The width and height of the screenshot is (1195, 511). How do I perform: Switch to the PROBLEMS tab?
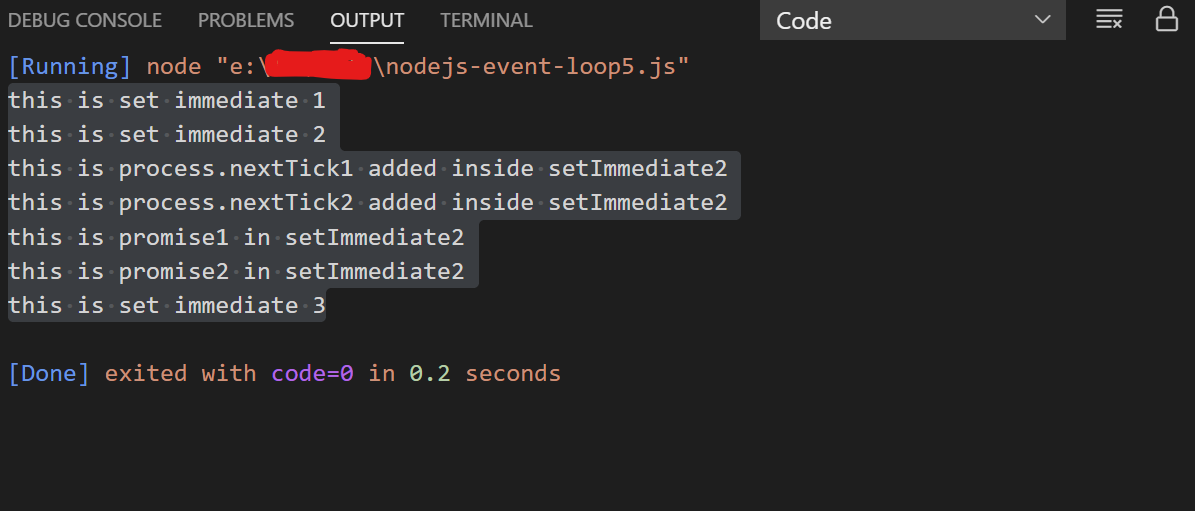pos(245,21)
